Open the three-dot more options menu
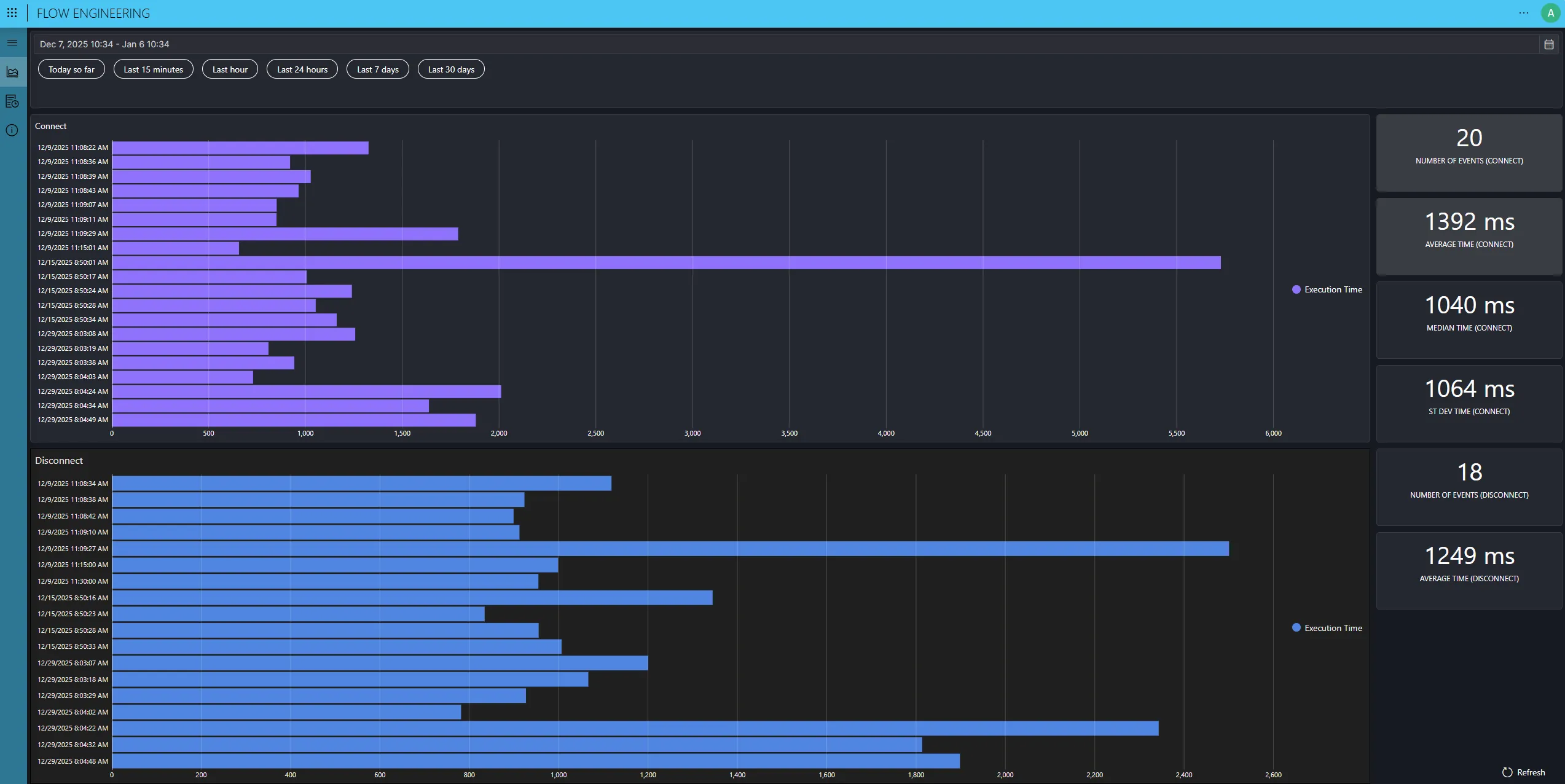 [1523, 13]
